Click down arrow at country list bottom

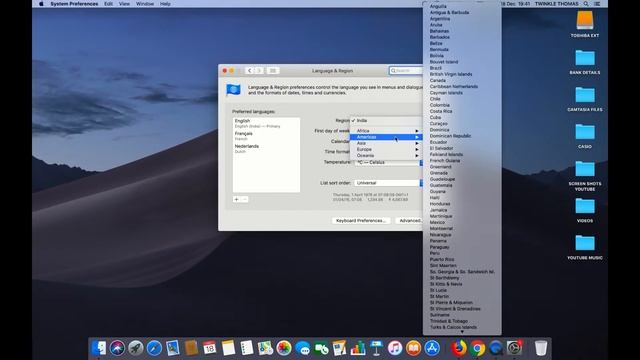pos(462,332)
